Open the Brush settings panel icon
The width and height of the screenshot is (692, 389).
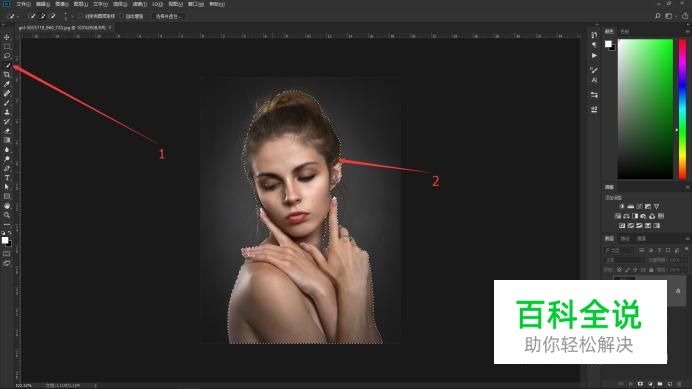(594, 70)
